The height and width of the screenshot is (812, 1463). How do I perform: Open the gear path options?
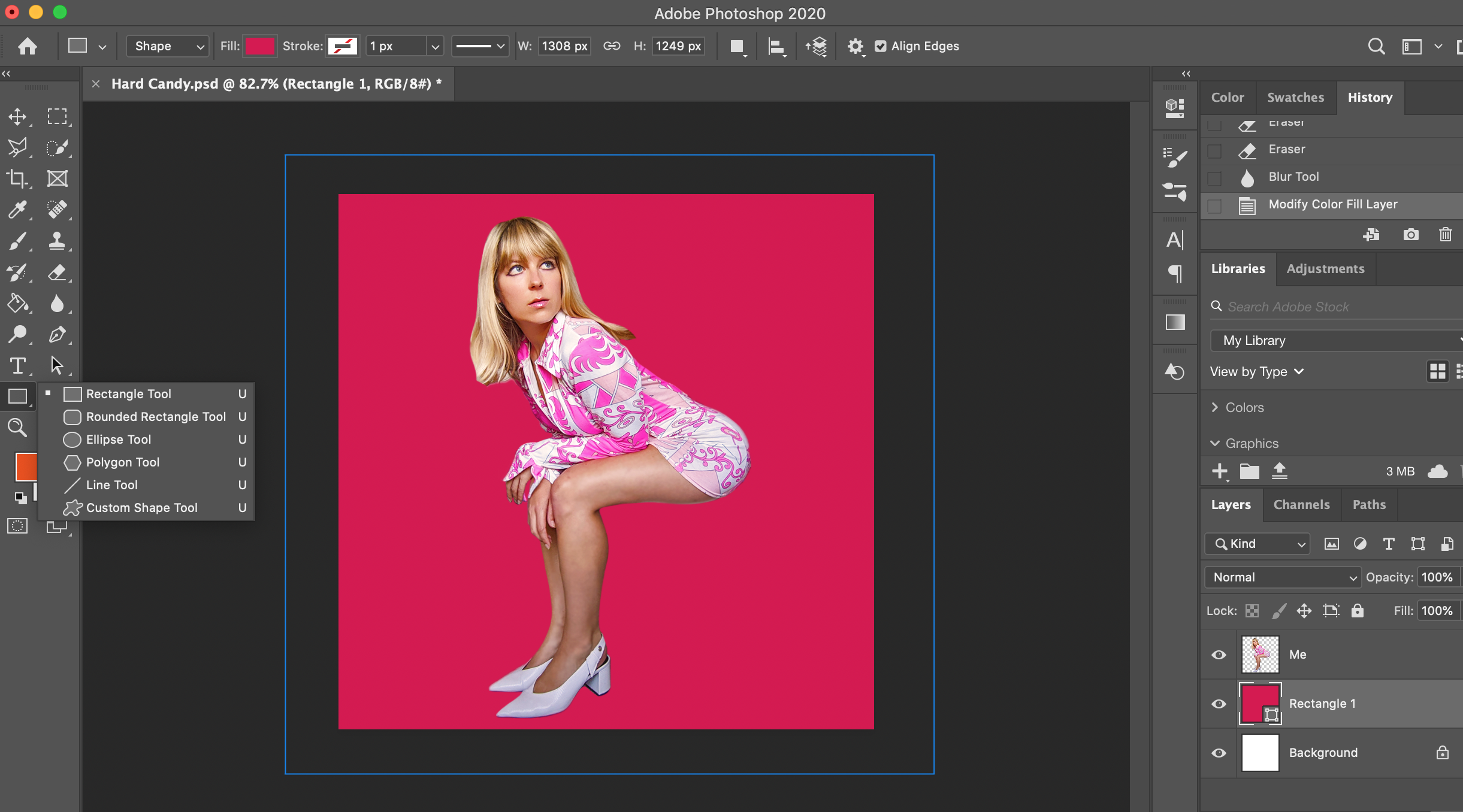(855, 46)
